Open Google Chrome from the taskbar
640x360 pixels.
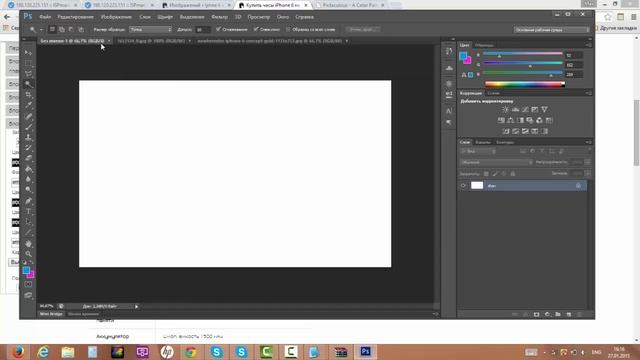pyautogui.click(x=191, y=352)
